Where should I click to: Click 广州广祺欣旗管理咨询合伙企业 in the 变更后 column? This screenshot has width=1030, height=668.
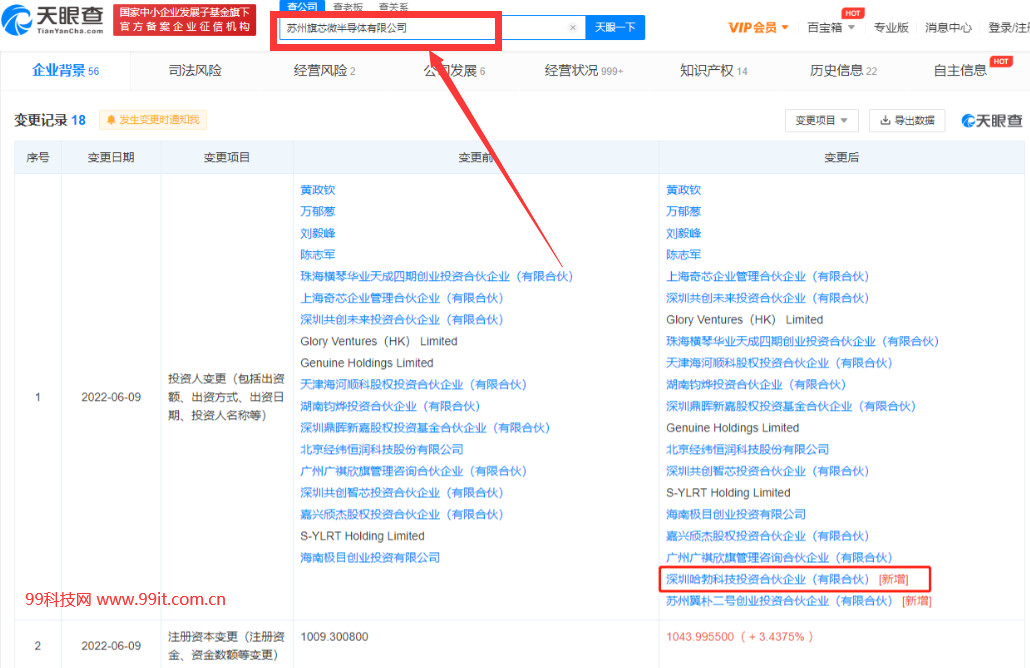779,558
